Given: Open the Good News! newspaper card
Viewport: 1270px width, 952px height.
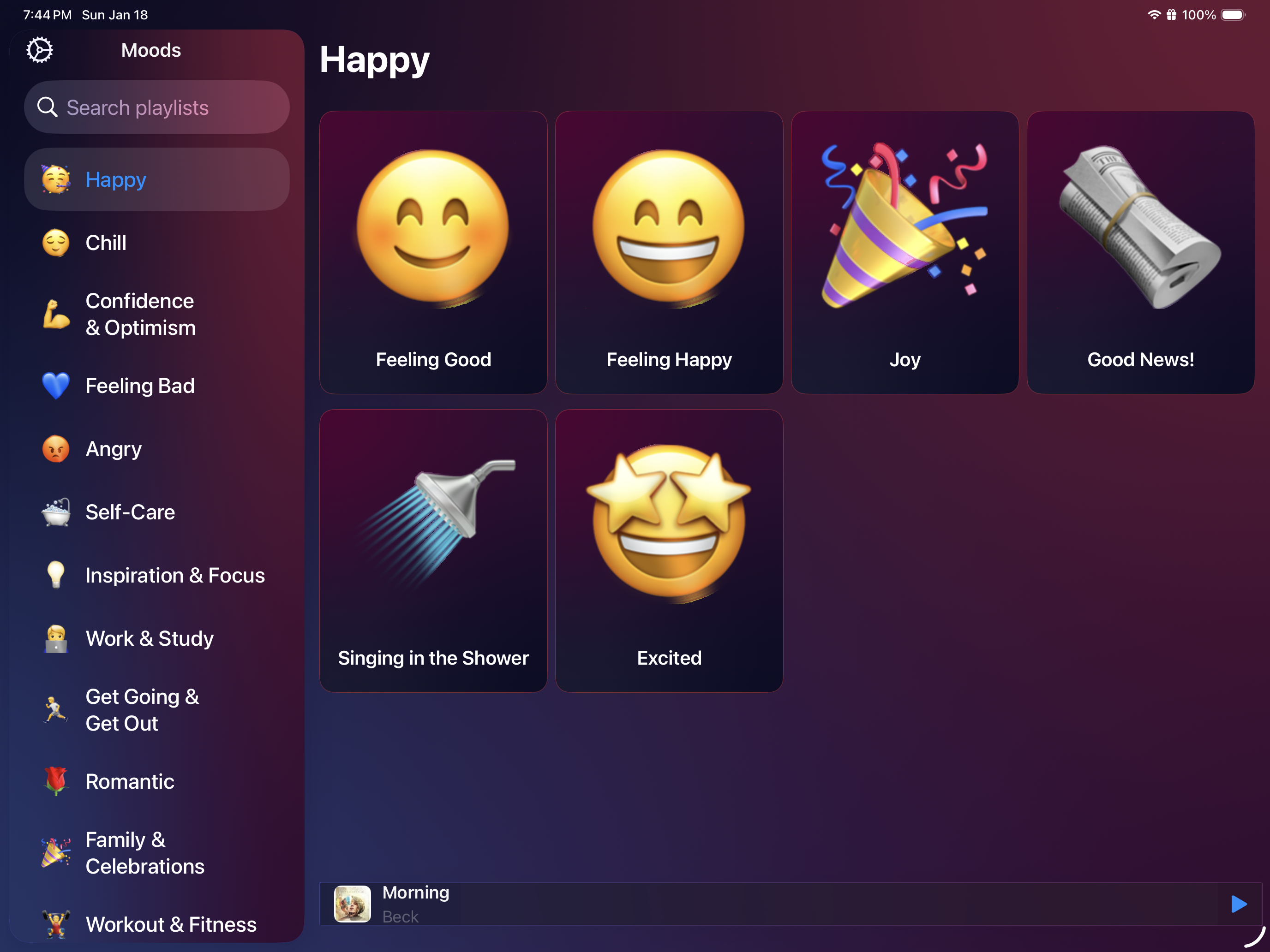Looking at the screenshot, I should pyautogui.click(x=1140, y=252).
